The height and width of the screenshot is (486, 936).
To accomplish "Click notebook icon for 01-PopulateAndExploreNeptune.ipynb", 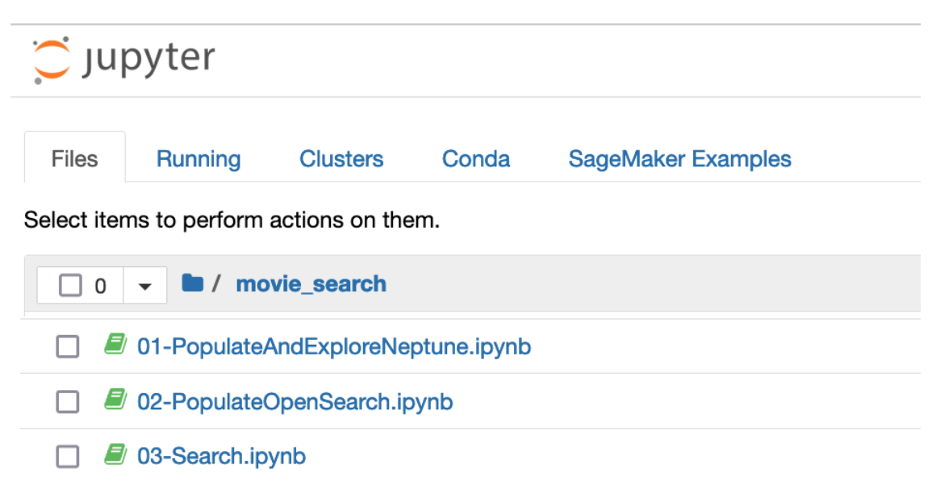I will coord(116,344).
